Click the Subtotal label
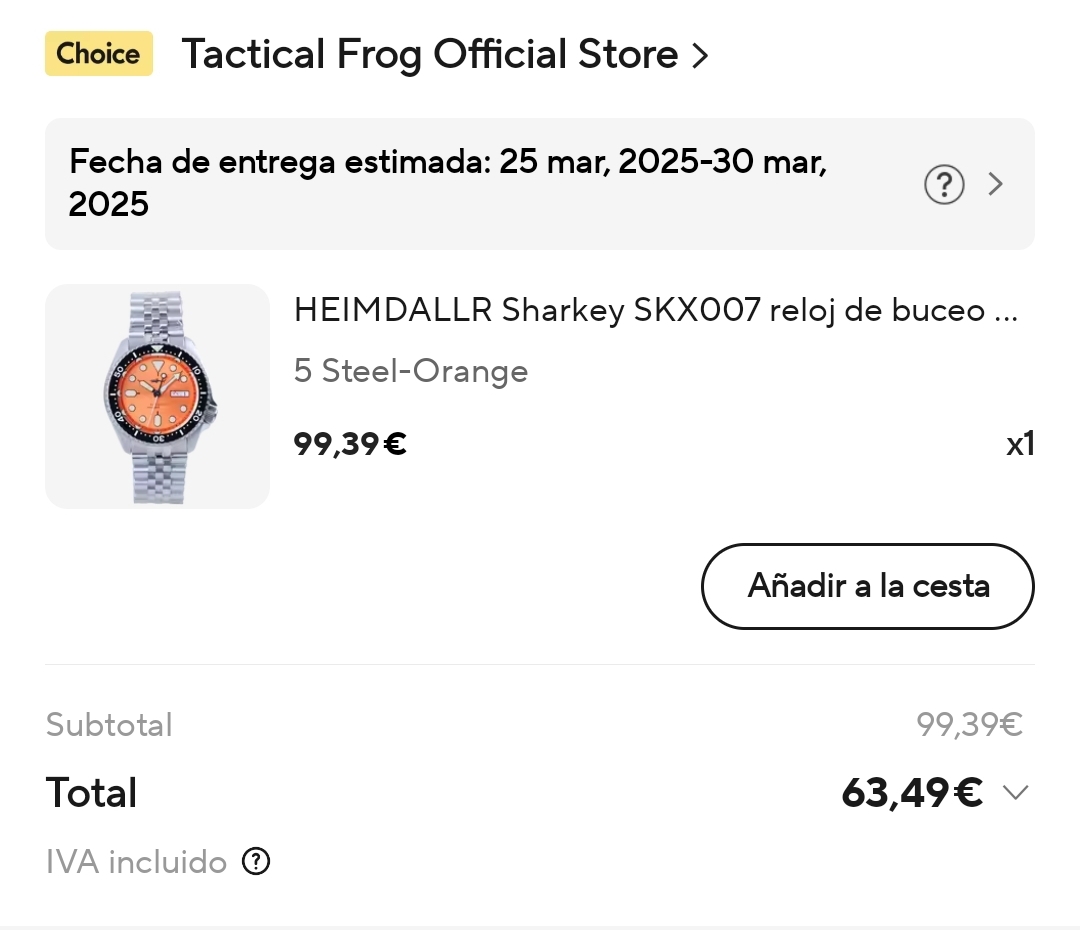The width and height of the screenshot is (1080, 930). (109, 725)
